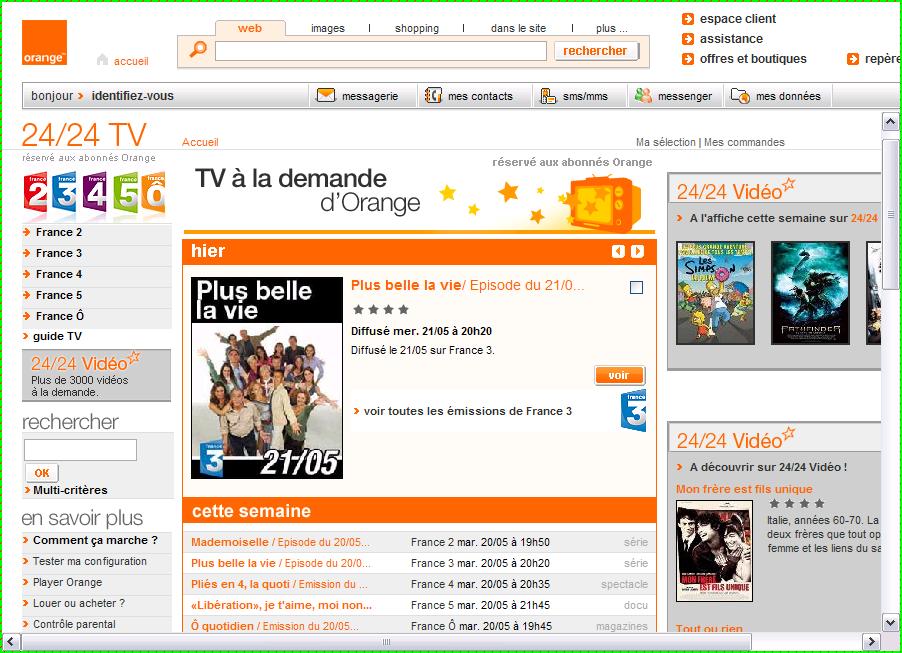Open Mademoiselle episode du 20/05 row
Image resolution: width=902 pixels, height=653 pixels.
pyautogui.click(x=419, y=542)
